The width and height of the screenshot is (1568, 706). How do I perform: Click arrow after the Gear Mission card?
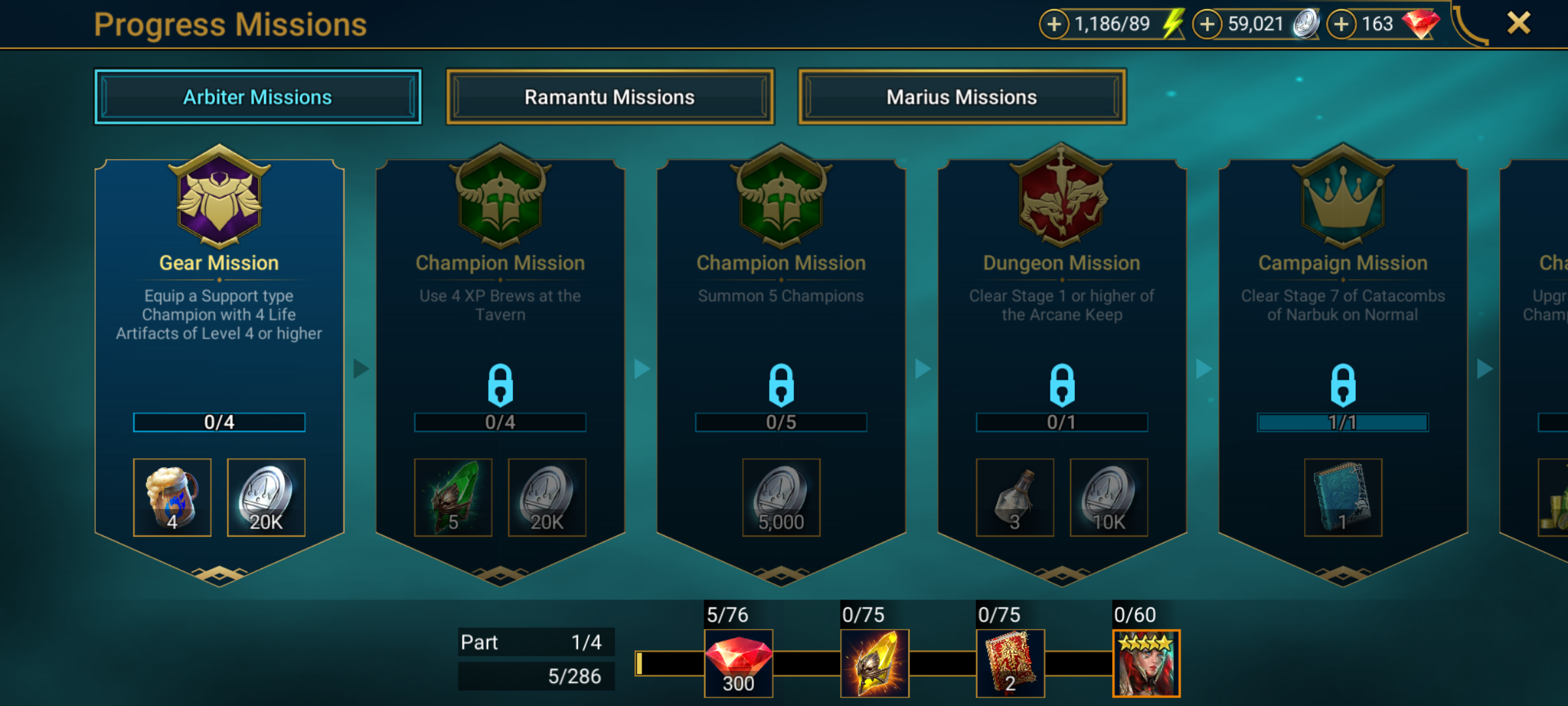click(361, 369)
